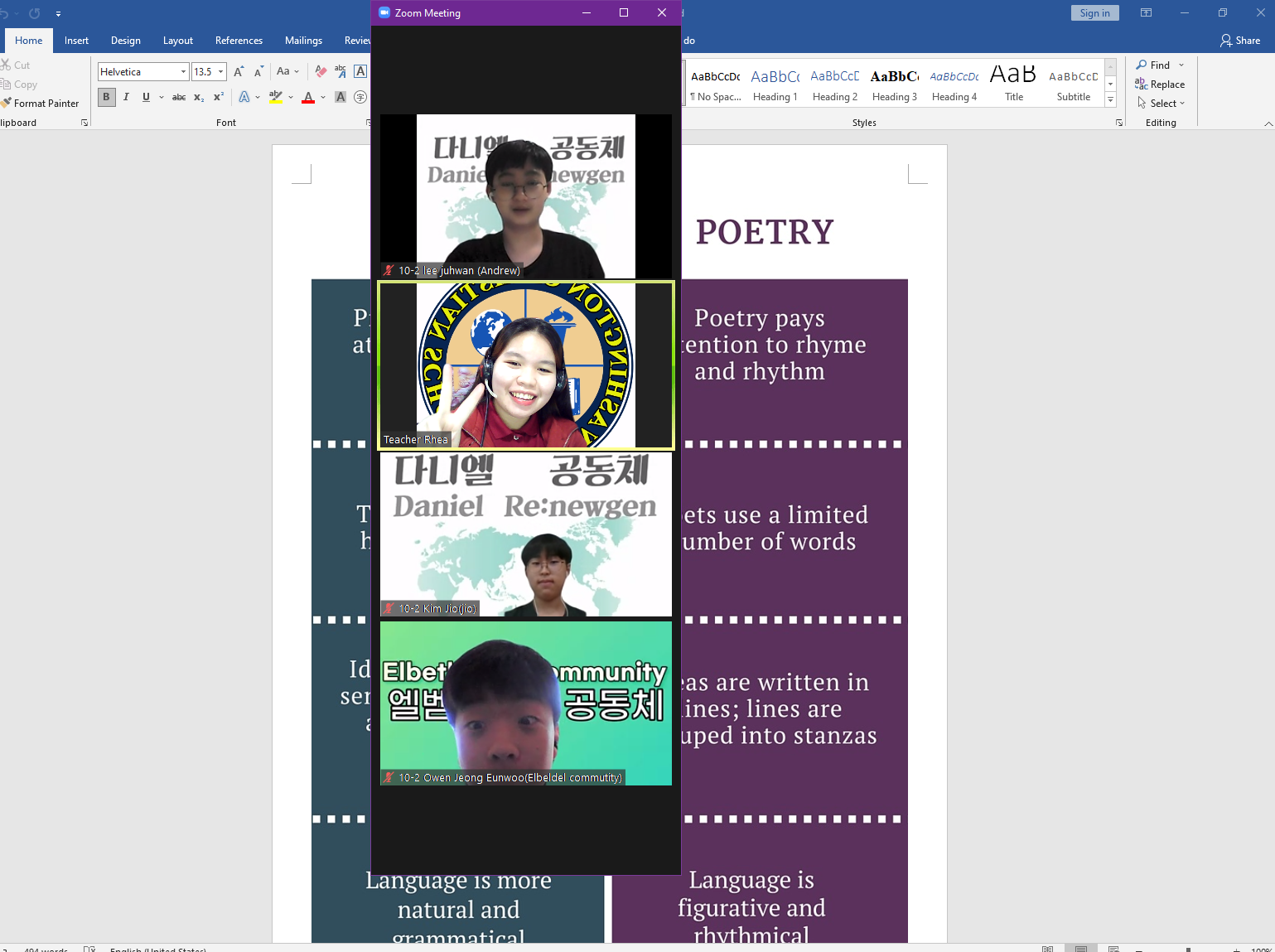The image size is (1275, 952).
Task: Select Owen Jeong Eunwoo video tile
Action: 526,703
